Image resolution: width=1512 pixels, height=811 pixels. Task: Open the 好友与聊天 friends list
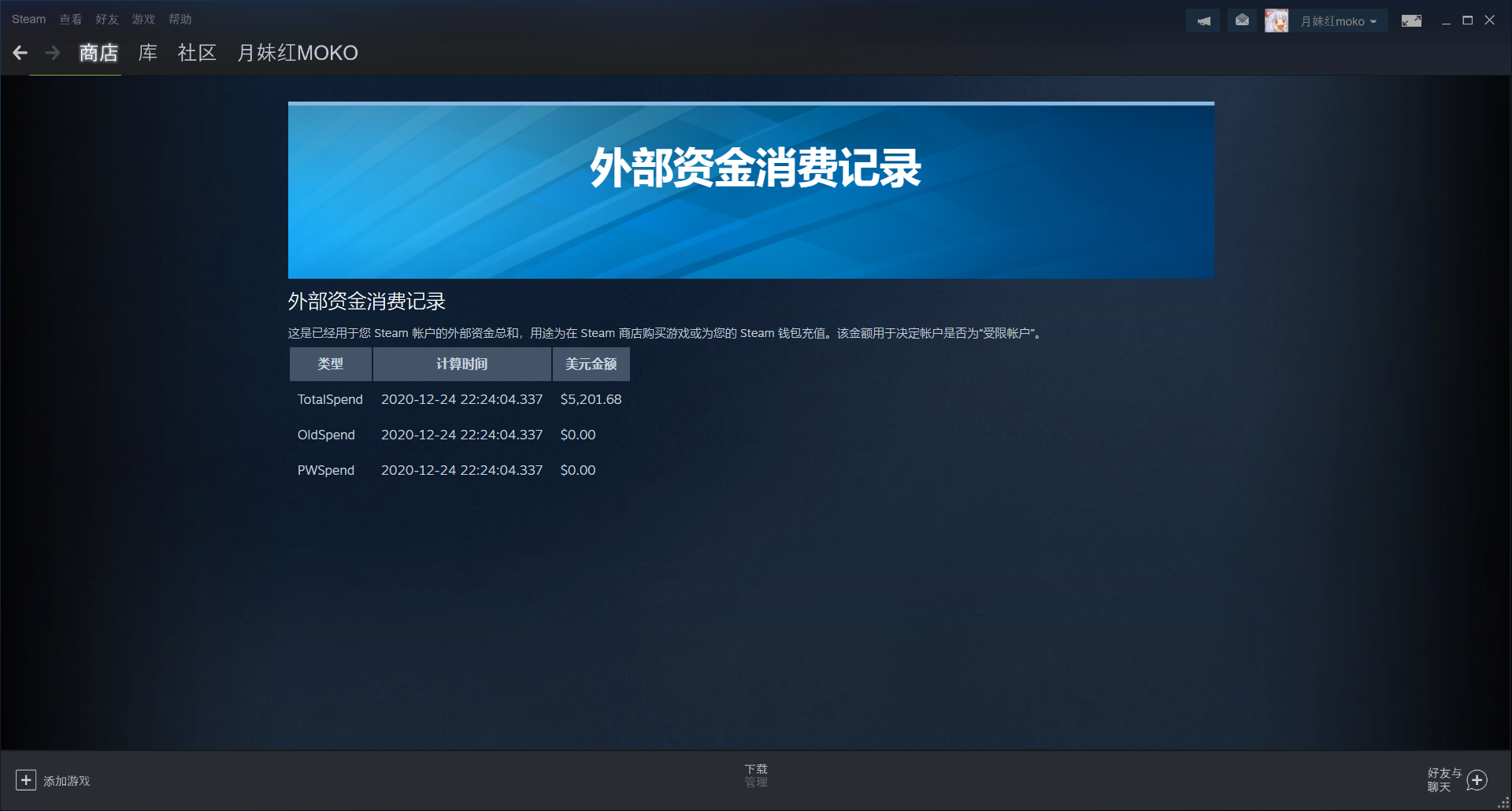coord(1444,780)
